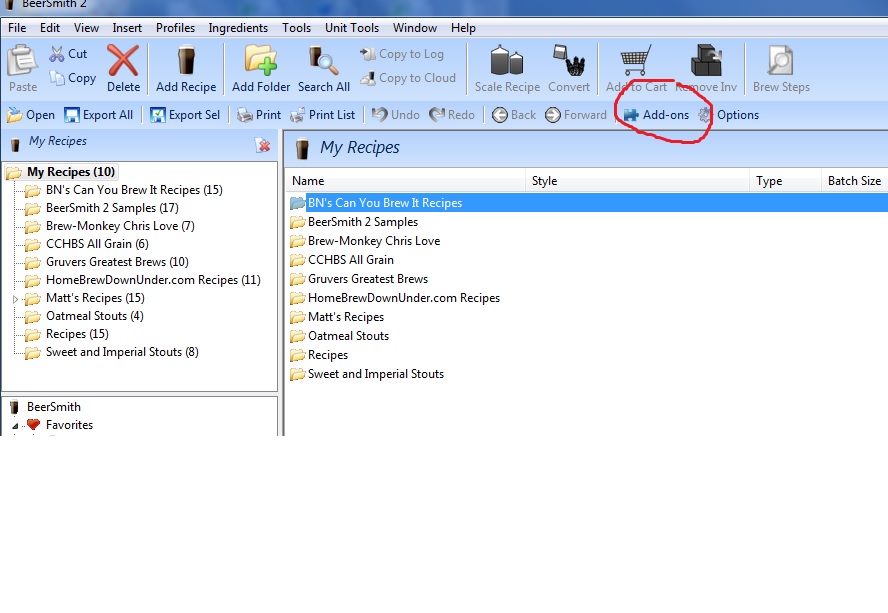Open the Unit Tools menu
Screen dimensions: 888x613
point(352,28)
